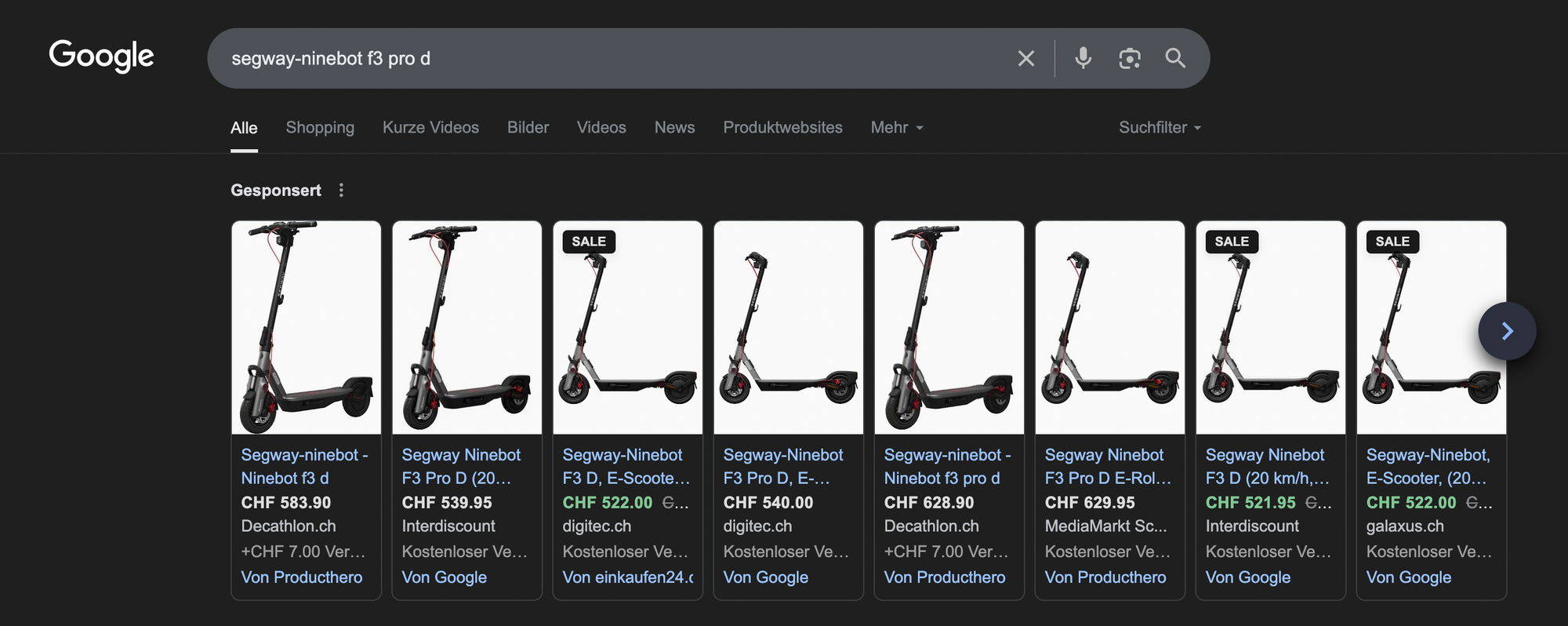Open Google Lens image search icon
The height and width of the screenshot is (626, 1568).
click(x=1129, y=58)
